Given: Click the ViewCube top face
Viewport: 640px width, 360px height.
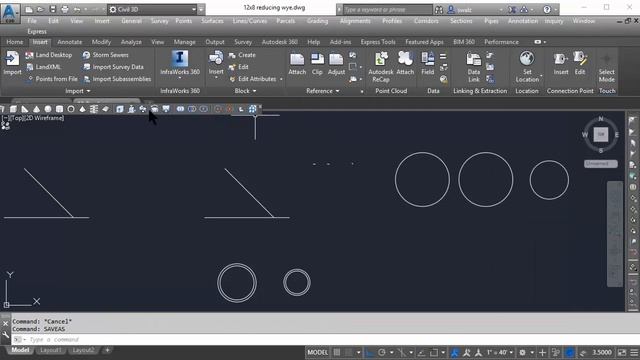Looking at the screenshot, I should click(x=600, y=134).
